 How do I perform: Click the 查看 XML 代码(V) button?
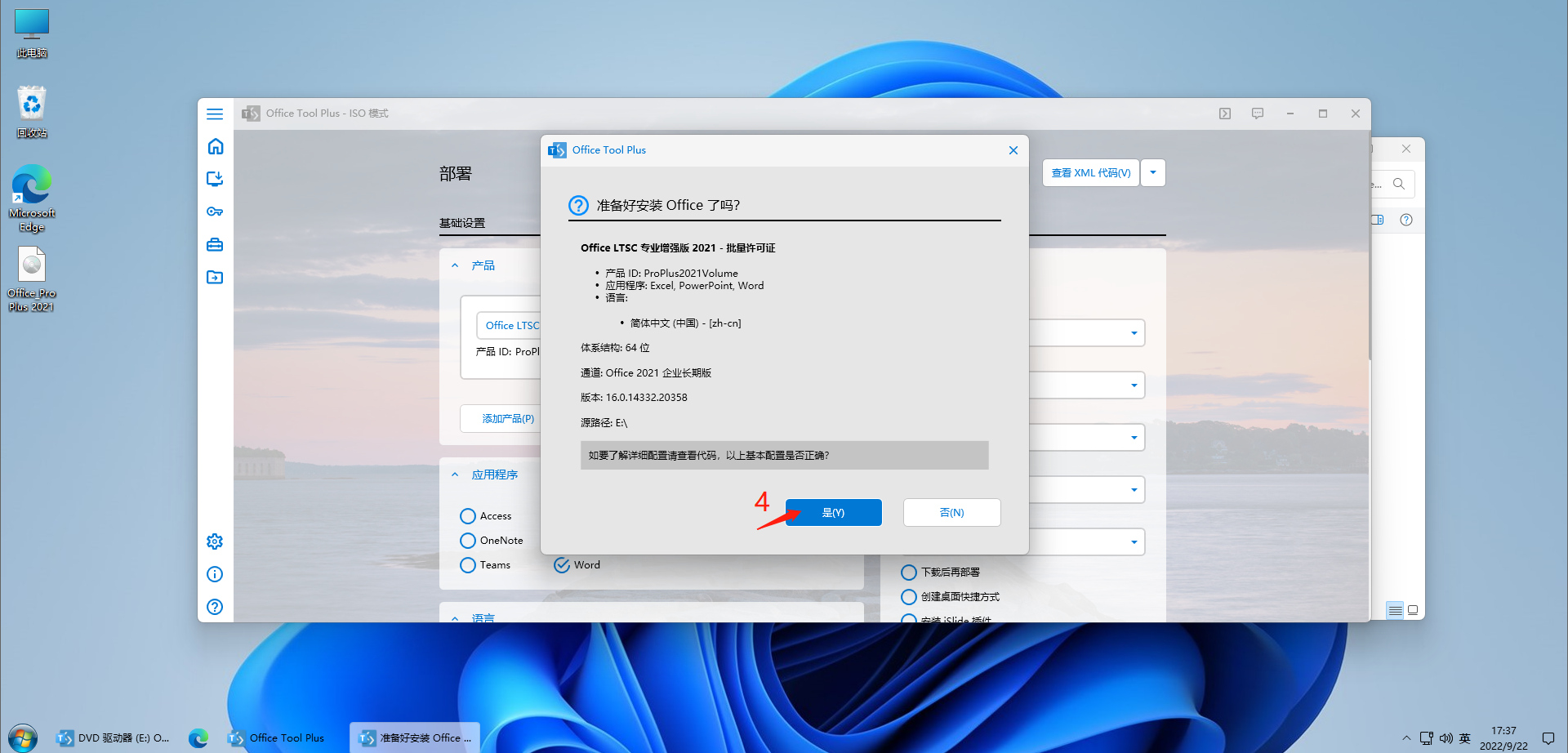(1090, 172)
